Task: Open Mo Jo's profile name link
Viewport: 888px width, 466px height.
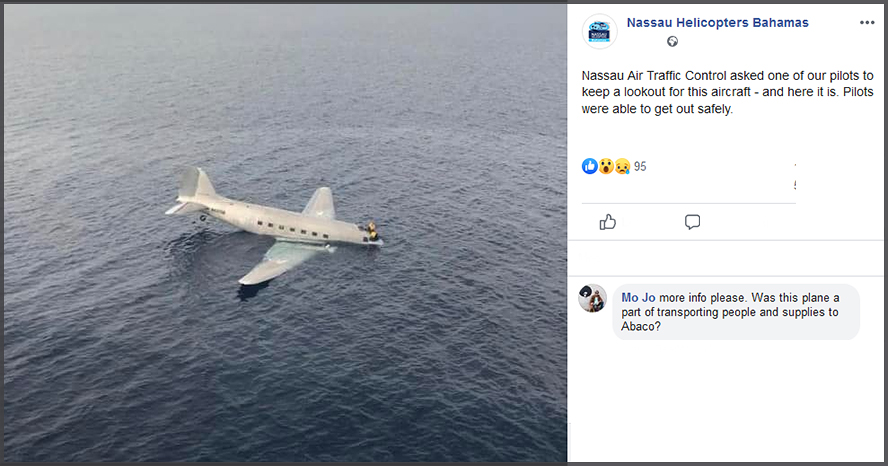Action: (x=637, y=298)
